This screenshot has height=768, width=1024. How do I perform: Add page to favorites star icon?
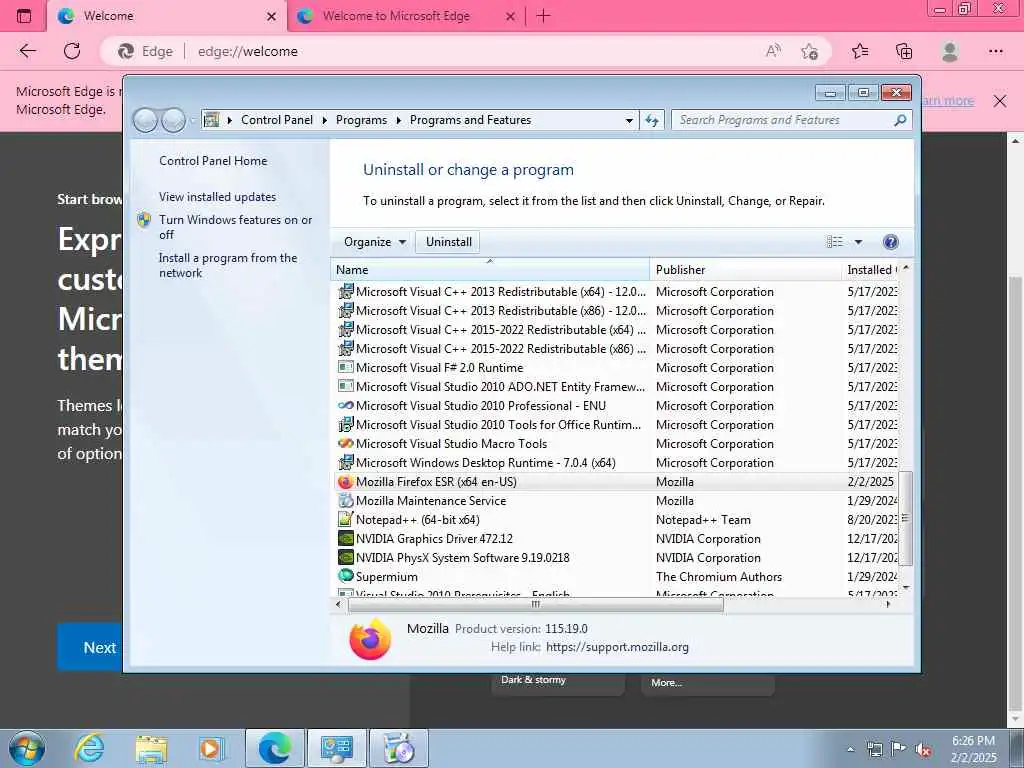809,51
